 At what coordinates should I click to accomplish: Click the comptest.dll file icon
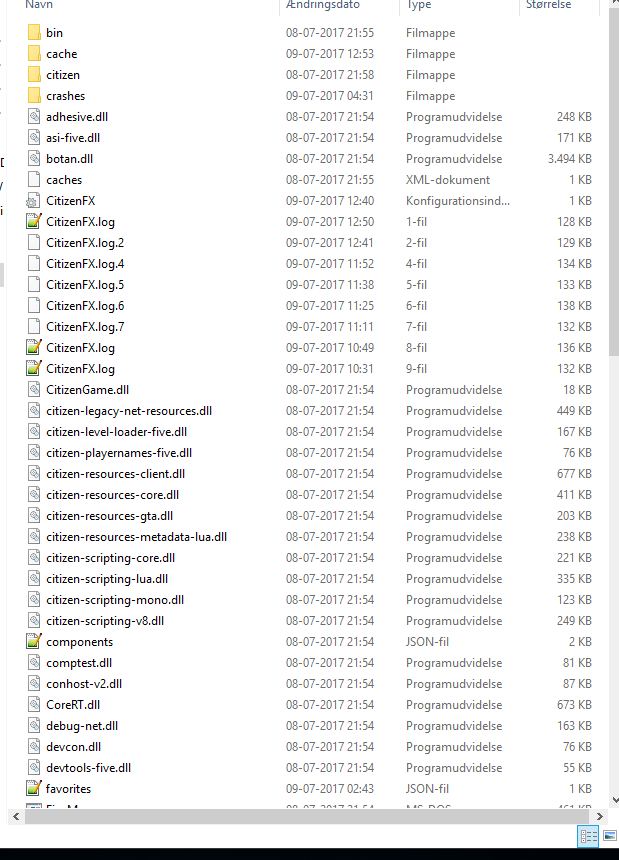33,663
